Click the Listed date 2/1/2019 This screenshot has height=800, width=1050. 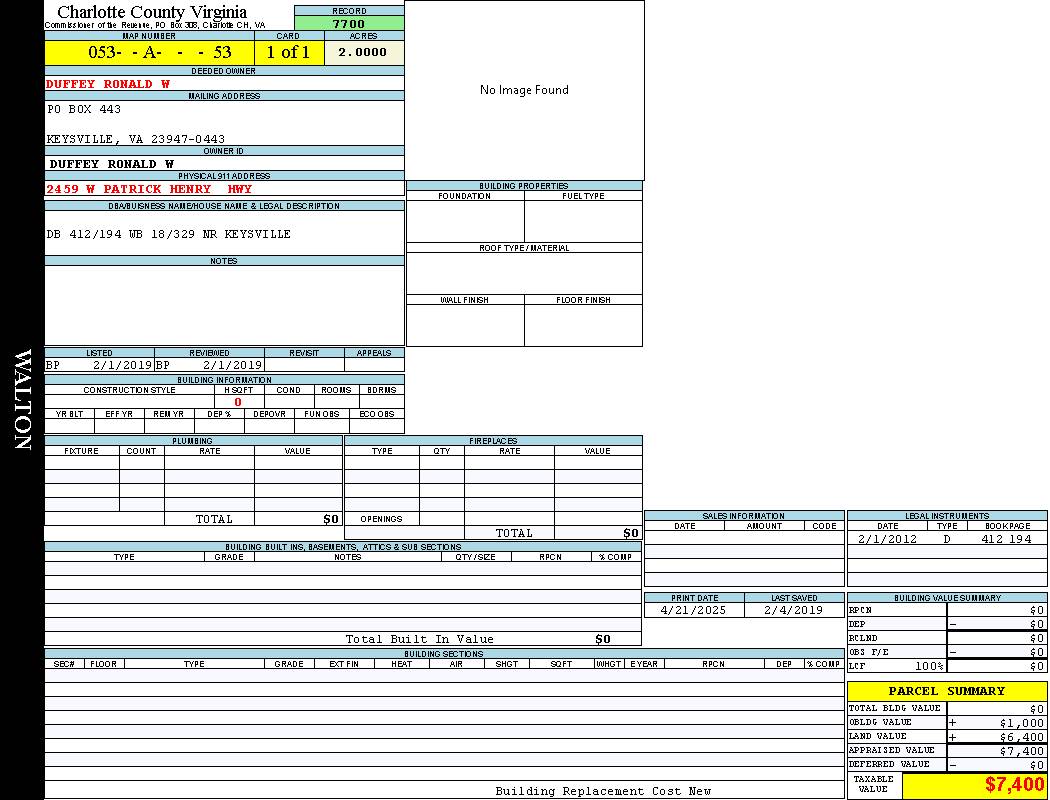pyautogui.click(x=122, y=365)
